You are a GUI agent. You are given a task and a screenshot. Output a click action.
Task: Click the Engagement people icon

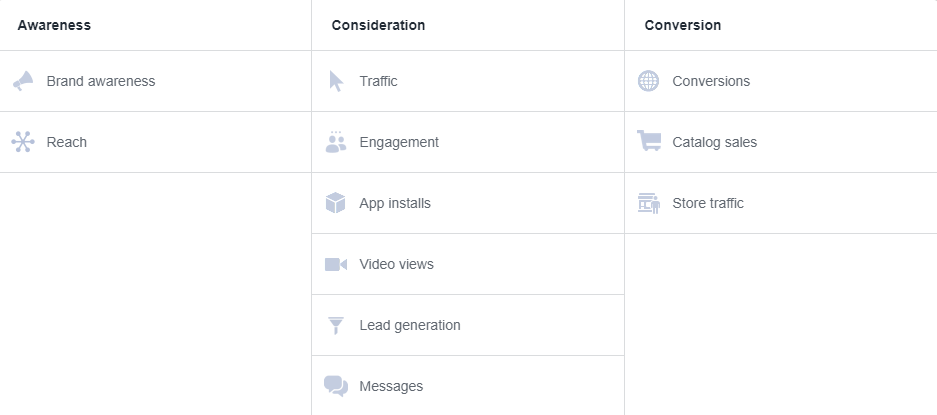click(336, 142)
